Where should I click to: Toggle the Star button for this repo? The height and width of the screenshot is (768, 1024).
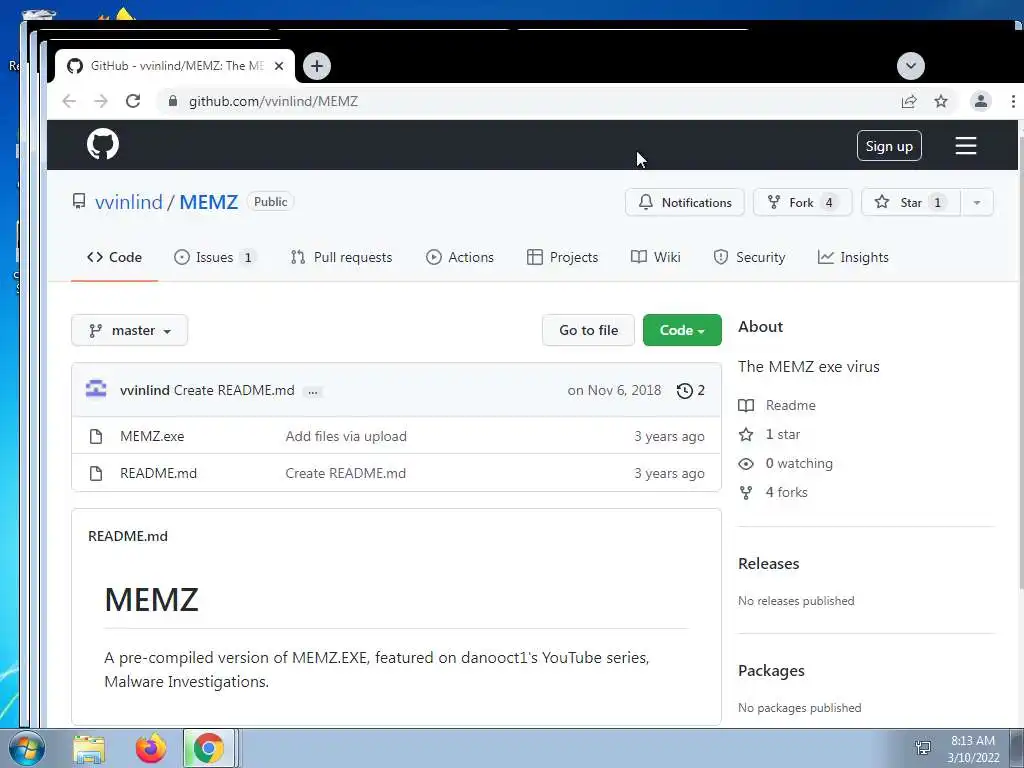tap(911, 202)
